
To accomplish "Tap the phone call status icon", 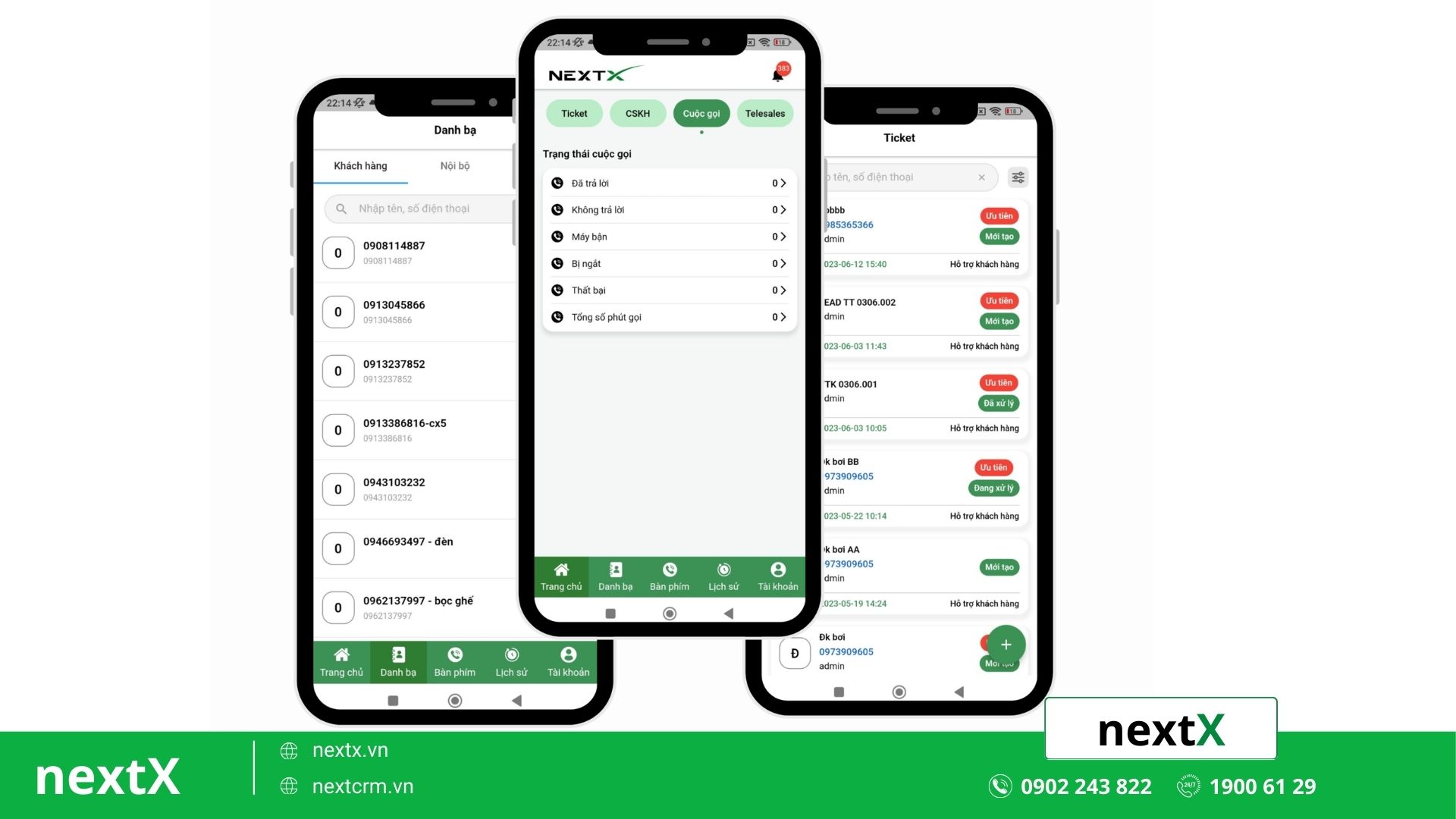I will coord(558,183).
